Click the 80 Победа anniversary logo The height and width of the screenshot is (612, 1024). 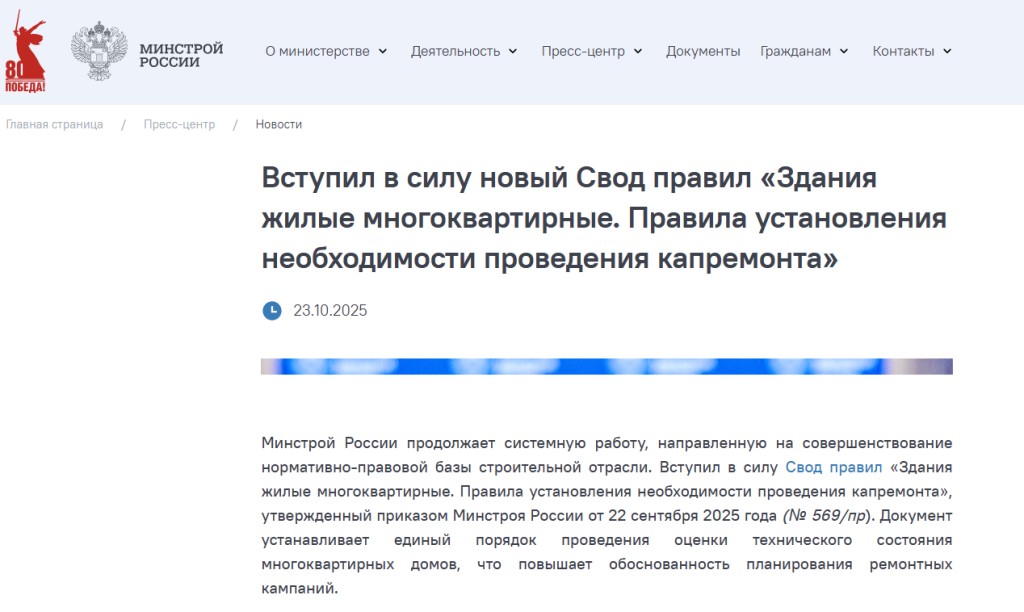[x=27, y=51]
